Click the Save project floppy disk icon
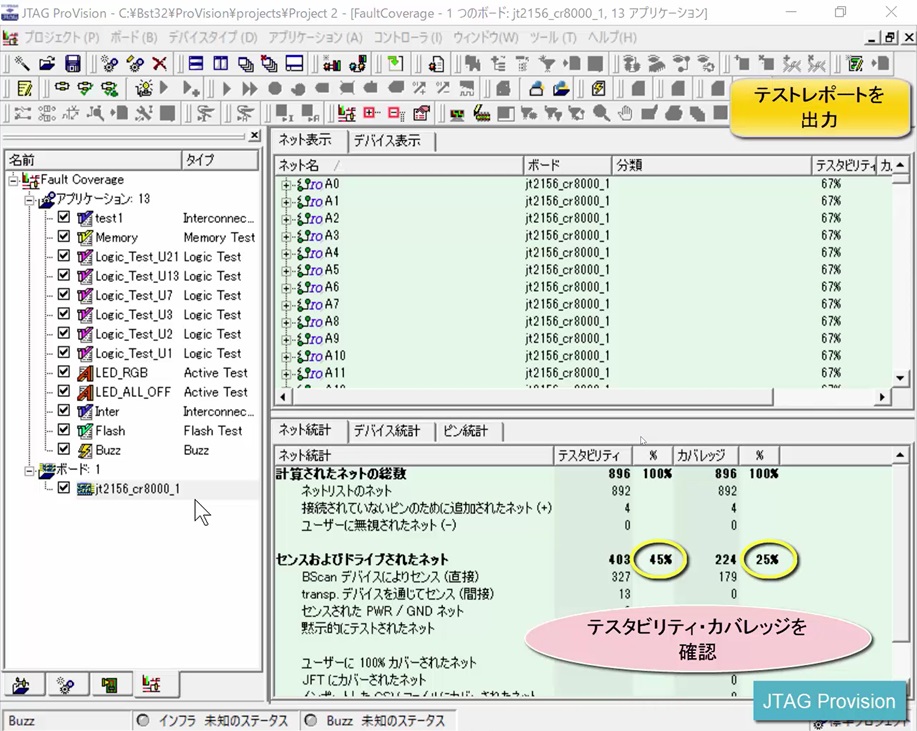This screenshot has height=731, width=917. click(72, 63)
